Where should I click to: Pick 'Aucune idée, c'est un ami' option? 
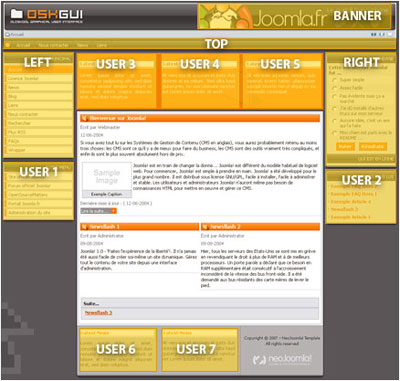(334, 121)
